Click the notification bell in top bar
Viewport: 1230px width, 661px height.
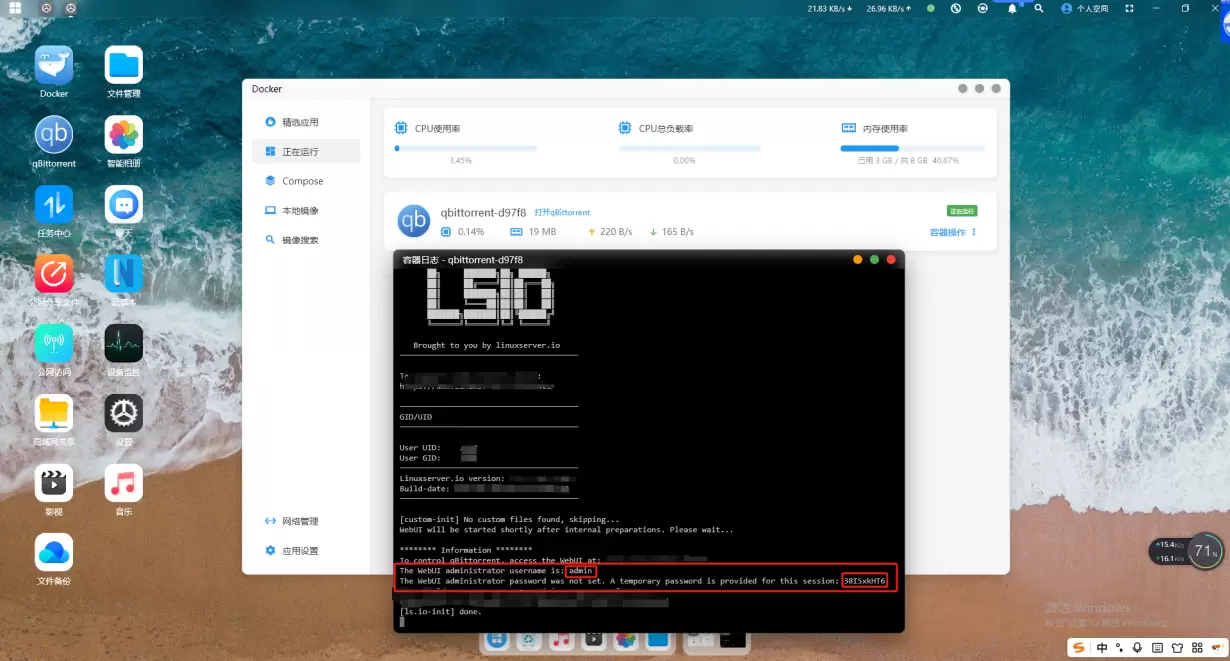[1012, 8]
